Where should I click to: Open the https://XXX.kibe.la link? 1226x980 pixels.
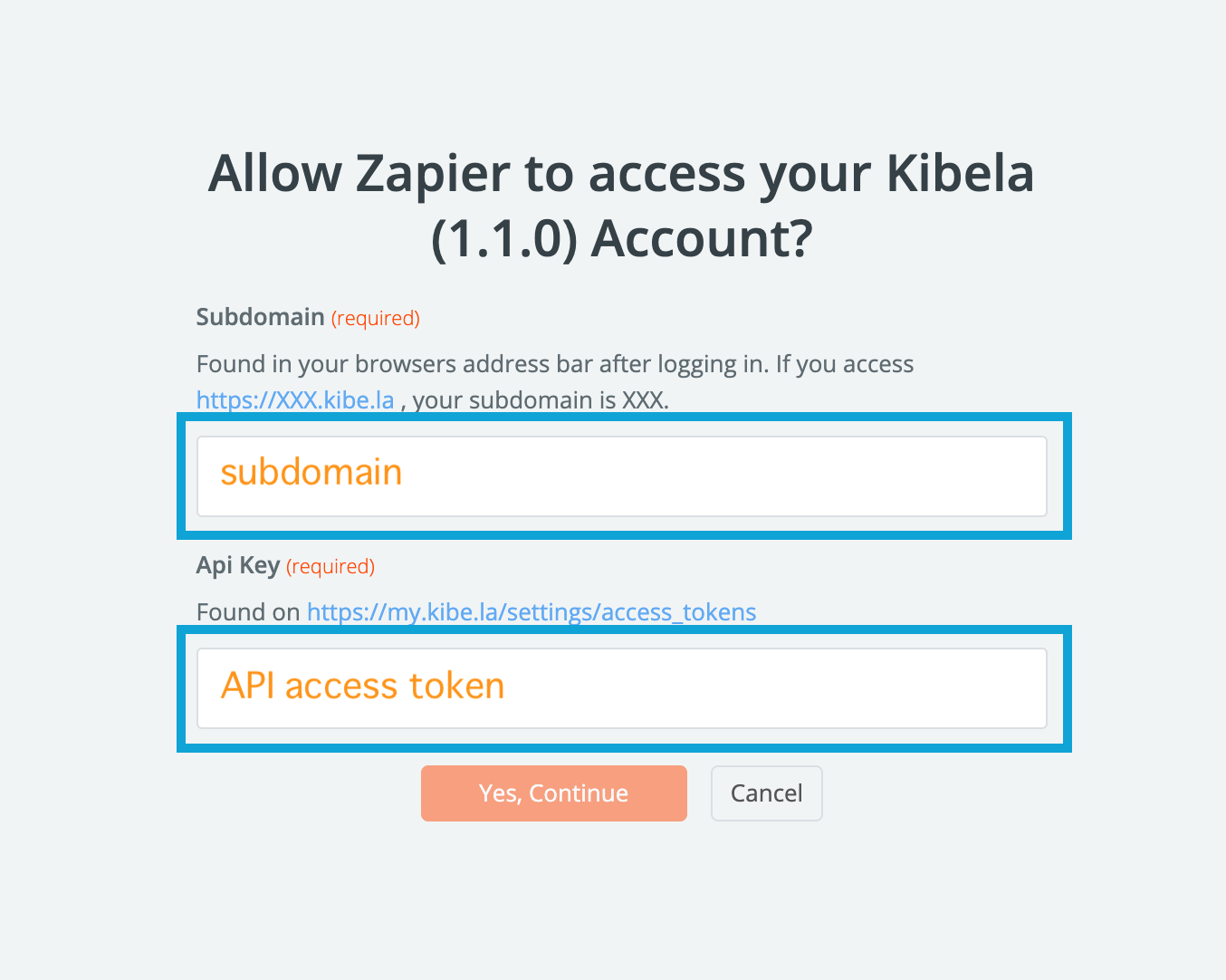295,399
